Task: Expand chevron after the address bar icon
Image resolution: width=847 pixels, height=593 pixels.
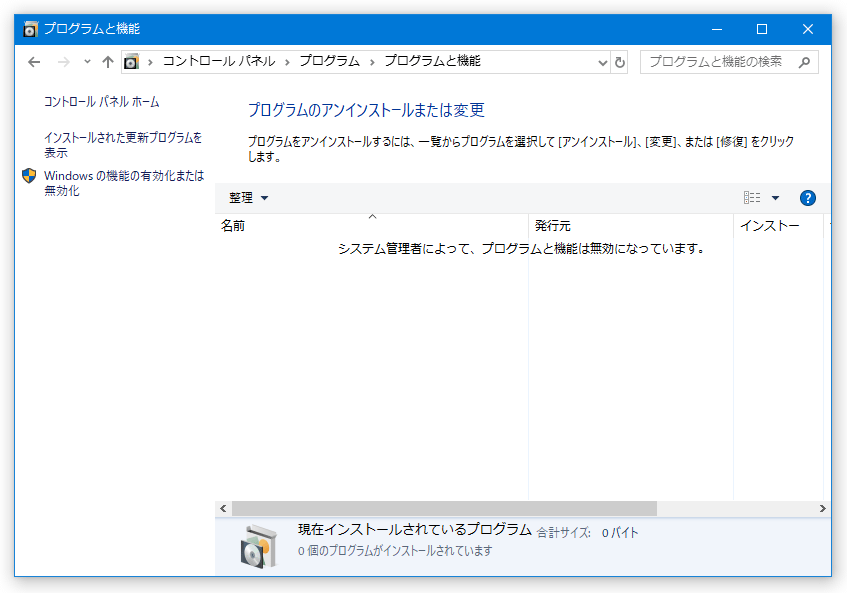Action: click(x=150, y=62)
